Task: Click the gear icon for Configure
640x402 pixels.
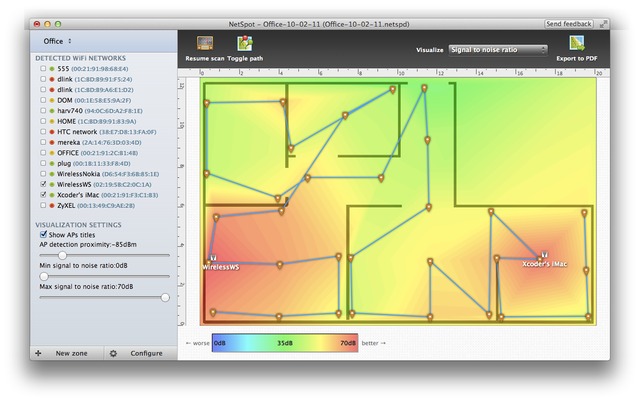Action: pyautogui.click(x=113, y=353)
